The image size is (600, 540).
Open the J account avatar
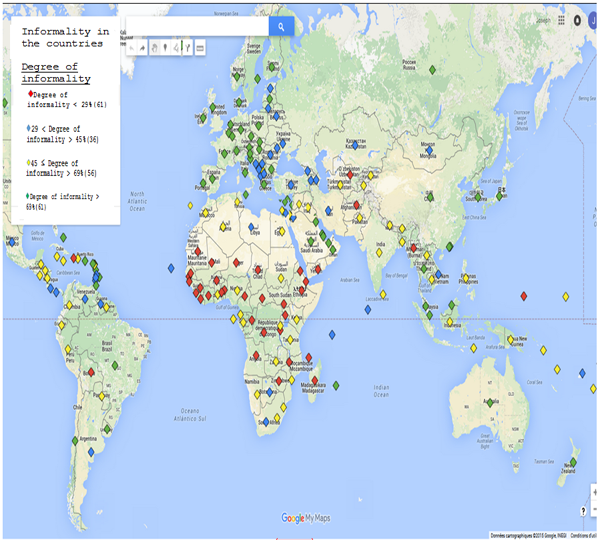[592, 21]
